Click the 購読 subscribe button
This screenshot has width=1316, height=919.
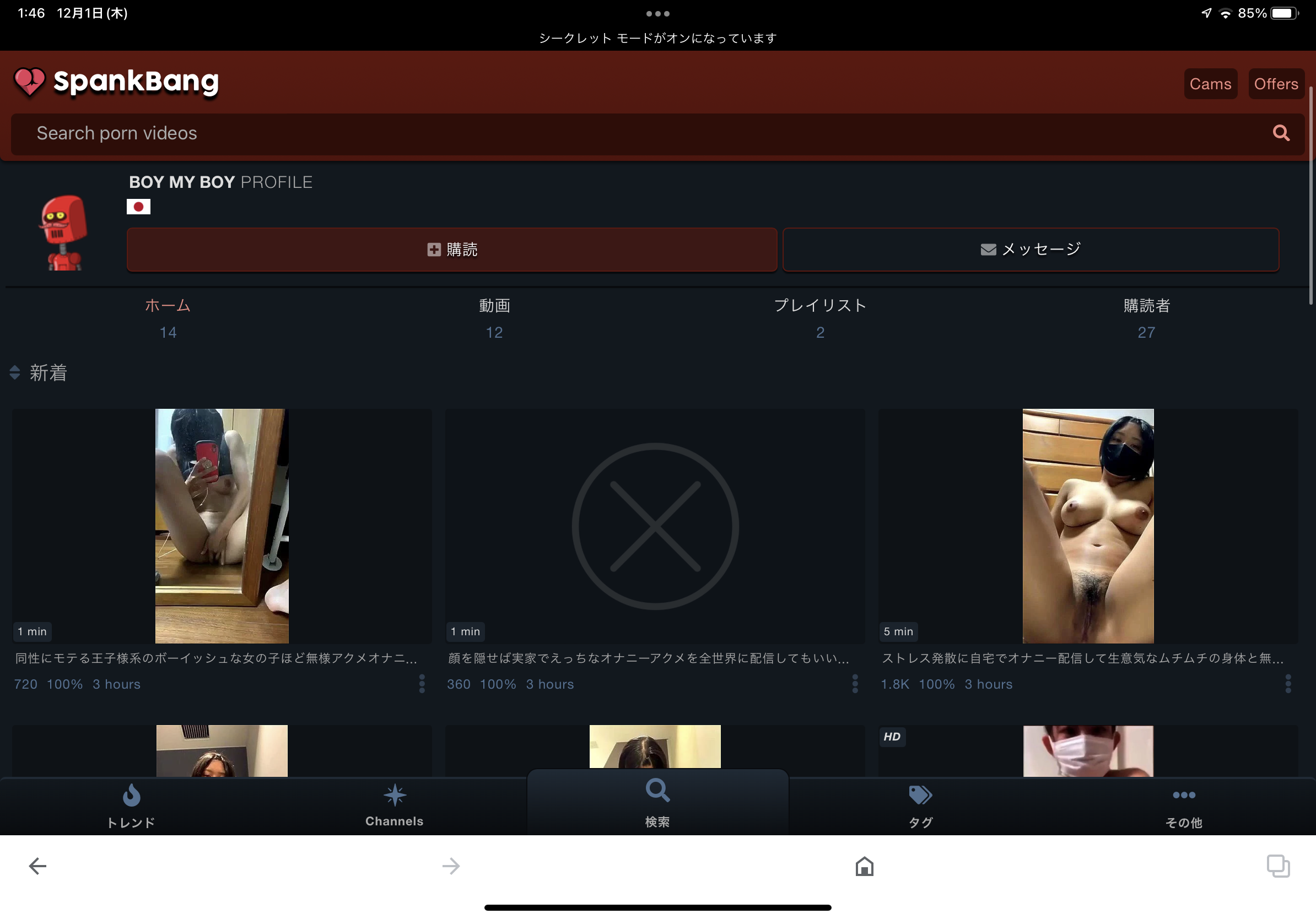tap(452, 250)
